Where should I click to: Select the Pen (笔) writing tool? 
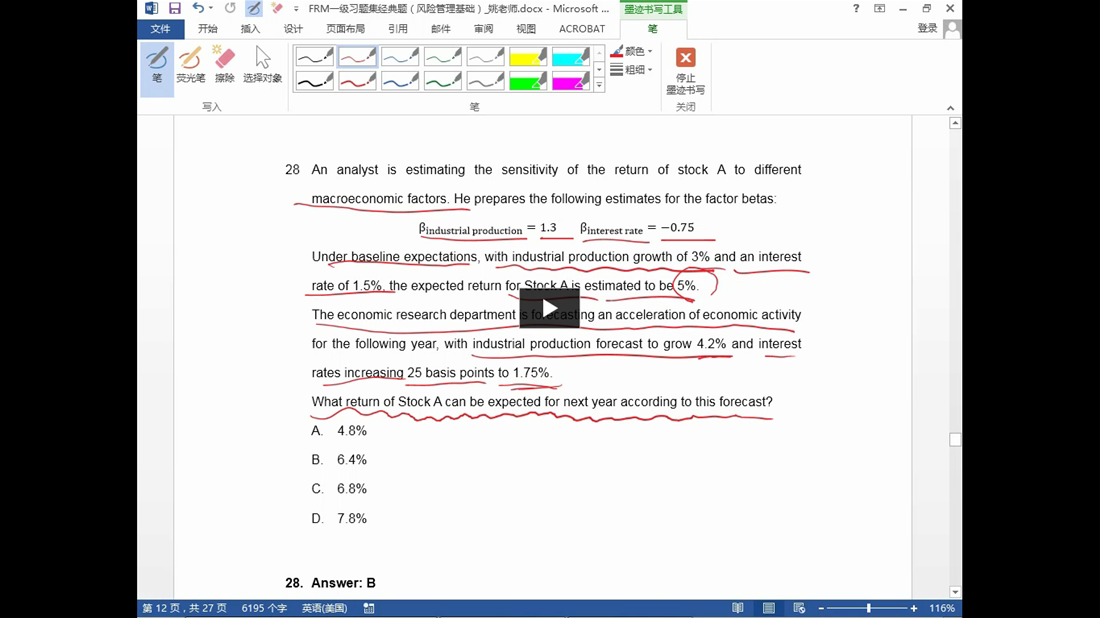tap(157, 66)
